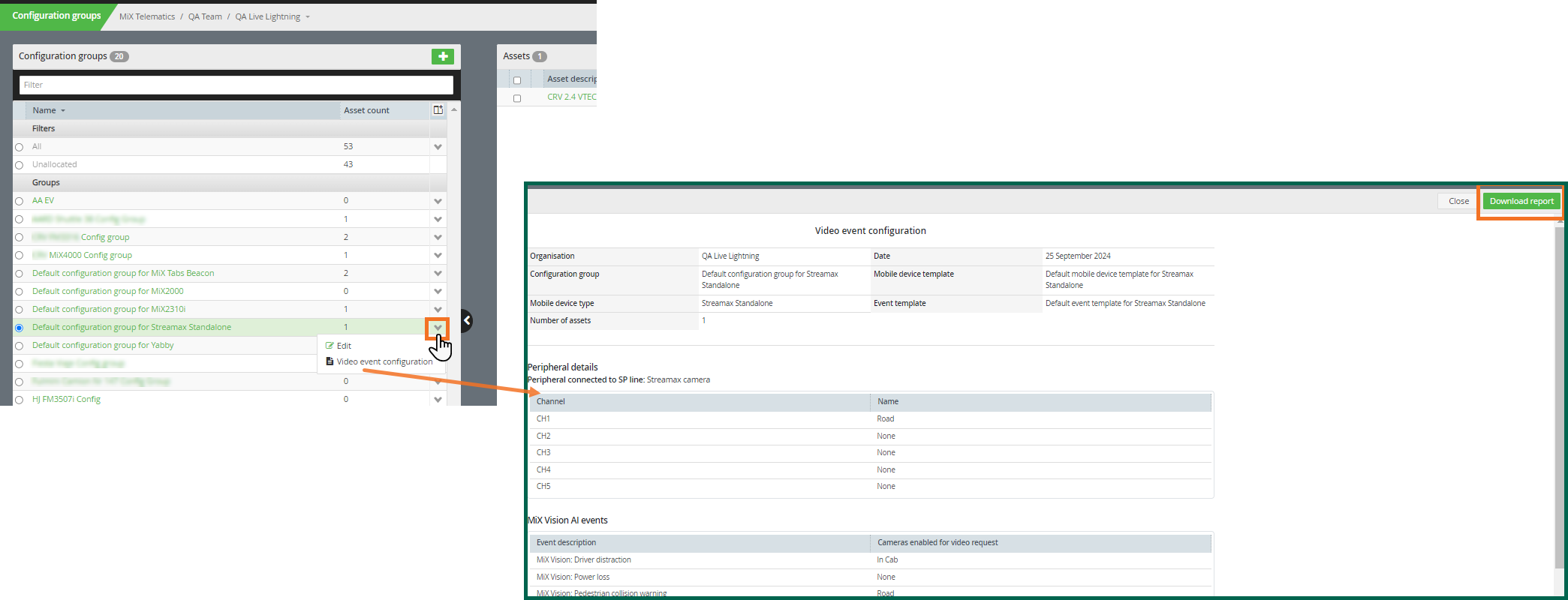The height and width of the screenshot is (600, 1568).
Task: Open the Configuration groups tab
Action: point(56,16)
